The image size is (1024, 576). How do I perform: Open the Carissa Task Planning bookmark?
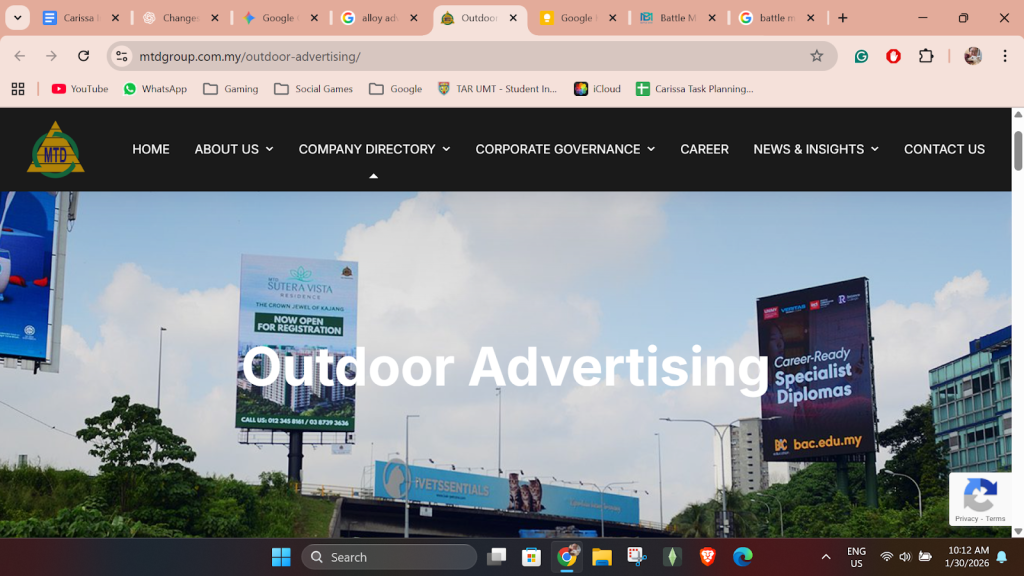pyautogui.click(x=695, y=89)
